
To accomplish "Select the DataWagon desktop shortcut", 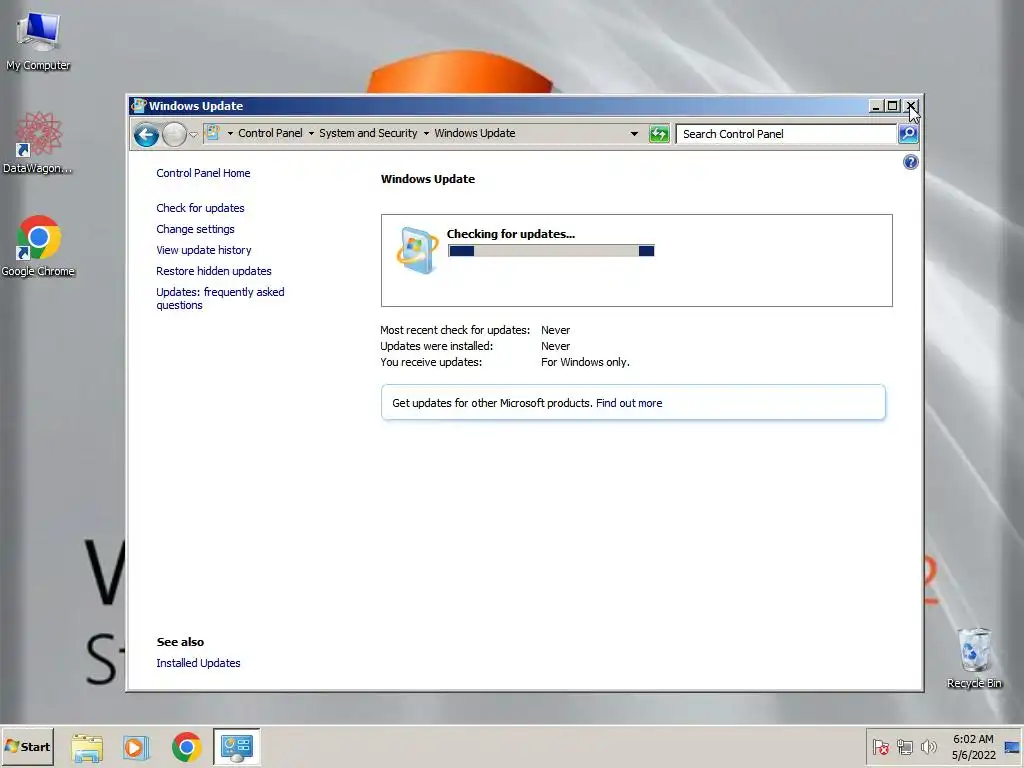I will click(x=38, y=144).
